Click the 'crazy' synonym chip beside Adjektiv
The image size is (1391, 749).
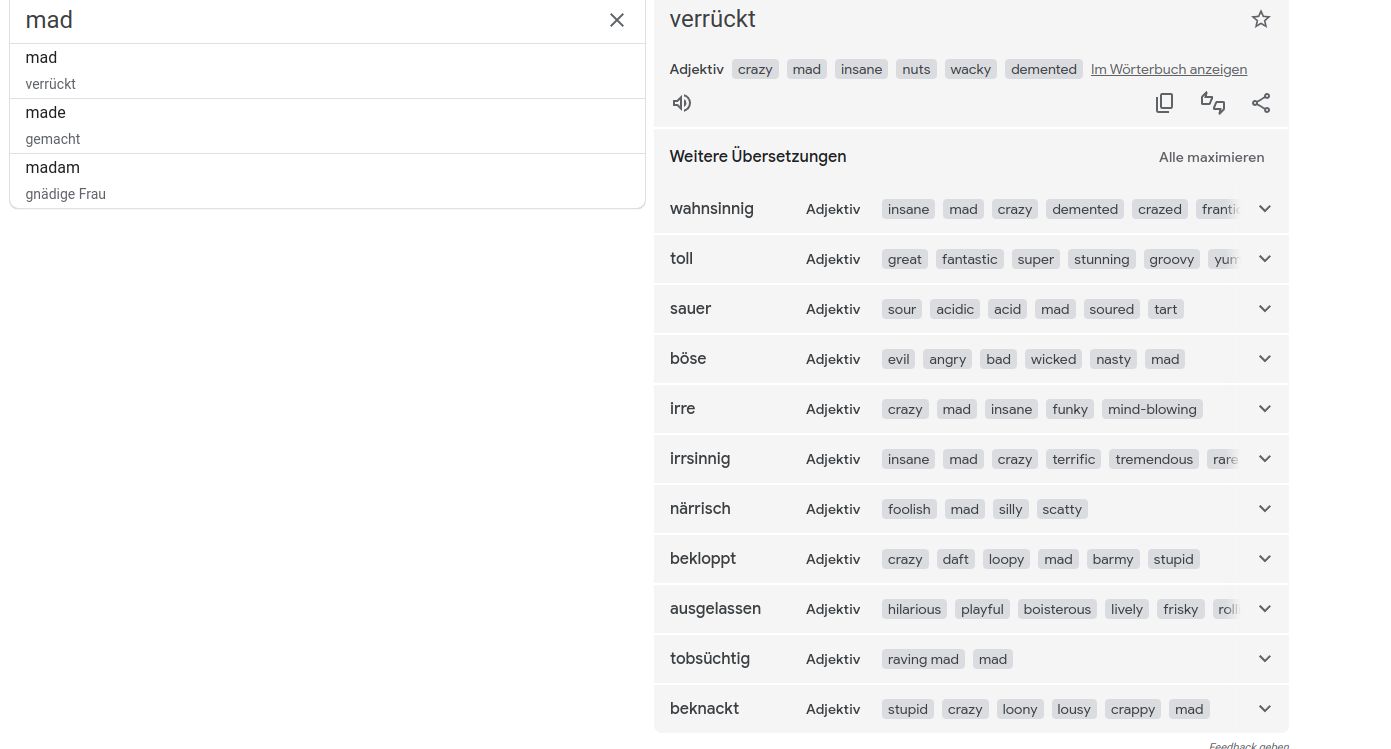[x=755, y=69]
